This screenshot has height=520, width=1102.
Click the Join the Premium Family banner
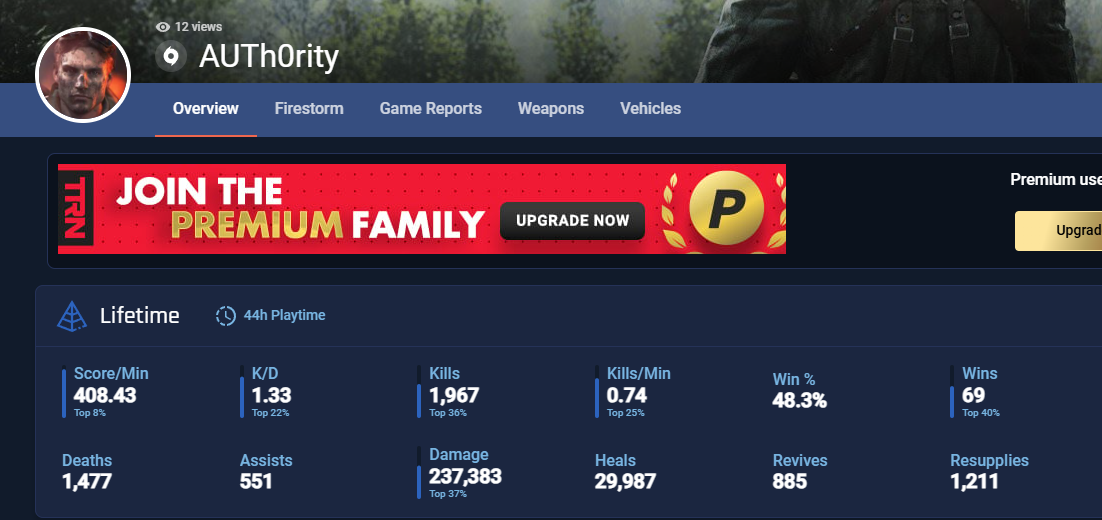tap(422, 209)
